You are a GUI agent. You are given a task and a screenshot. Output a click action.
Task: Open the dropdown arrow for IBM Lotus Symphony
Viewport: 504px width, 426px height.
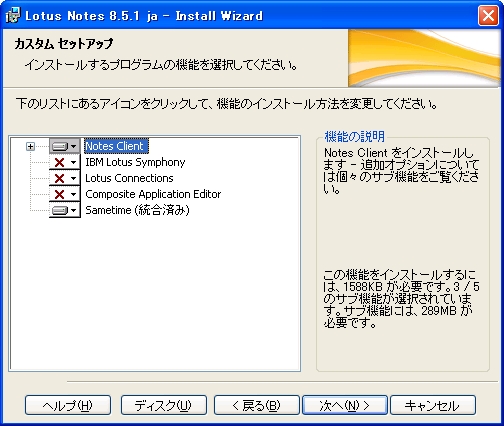pyautogui.click(x=74, y=163)
